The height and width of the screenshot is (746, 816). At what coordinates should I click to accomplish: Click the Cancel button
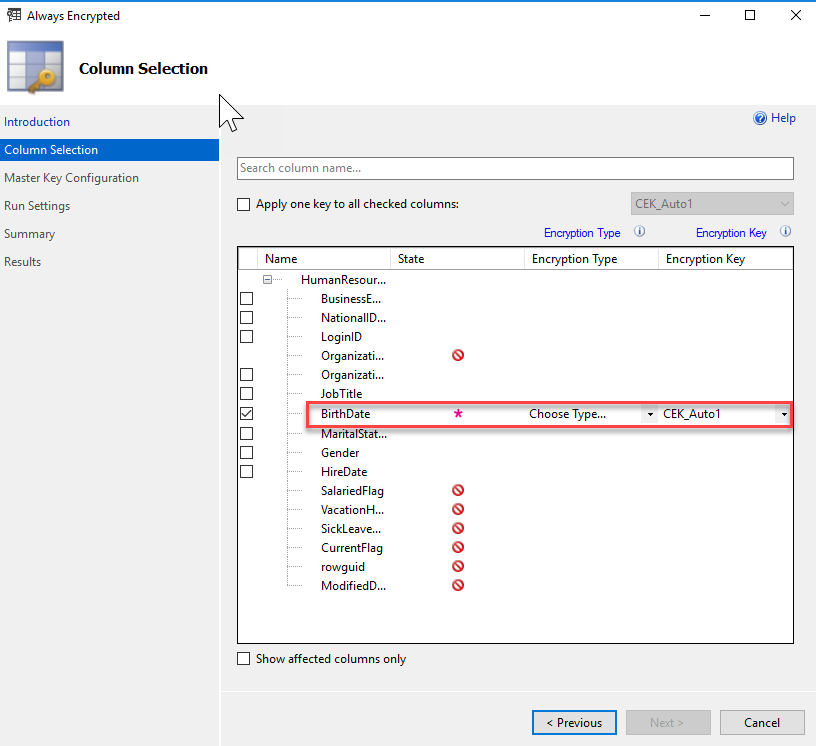click(762, 723)
